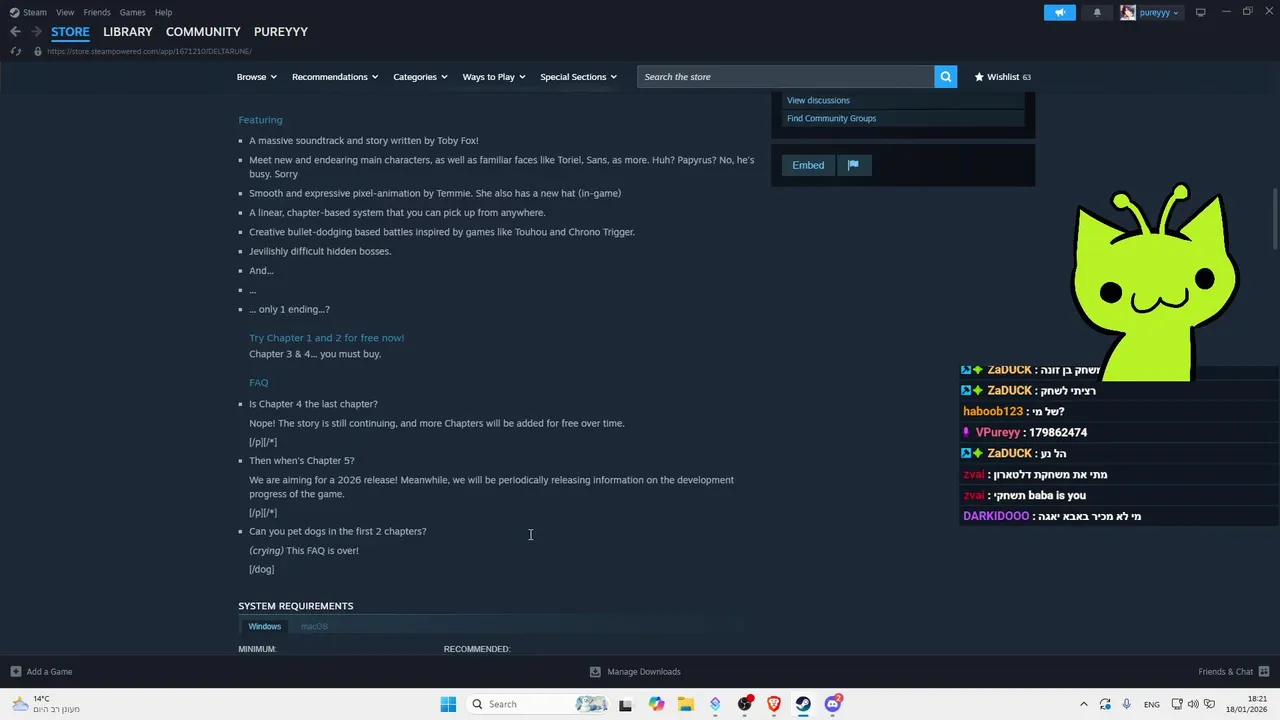1280x720 pixels.
Task: Open Brave browser from the taskbar
Action: click(773, 704)
